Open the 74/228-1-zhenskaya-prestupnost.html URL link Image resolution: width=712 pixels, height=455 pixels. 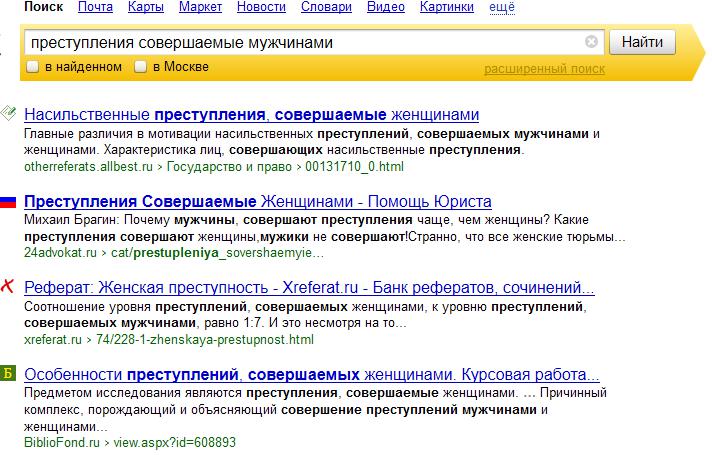[x=205, y=340]
